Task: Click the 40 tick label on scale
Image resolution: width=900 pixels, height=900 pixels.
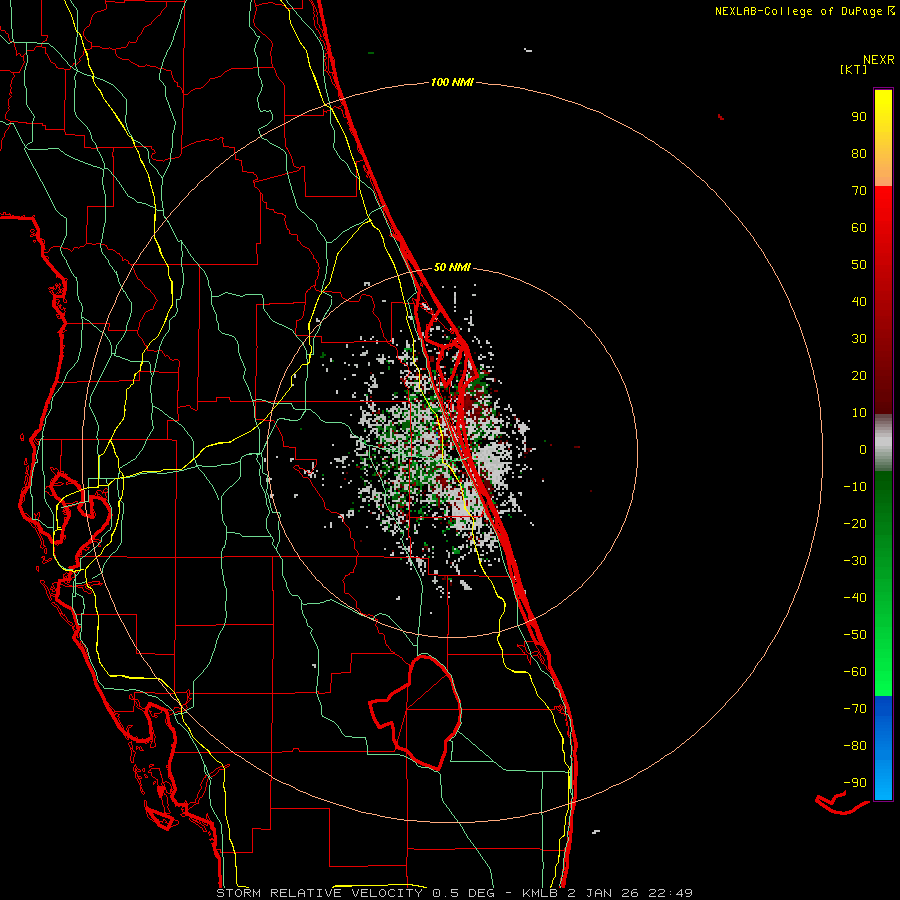Action: [x=859, y=302]
